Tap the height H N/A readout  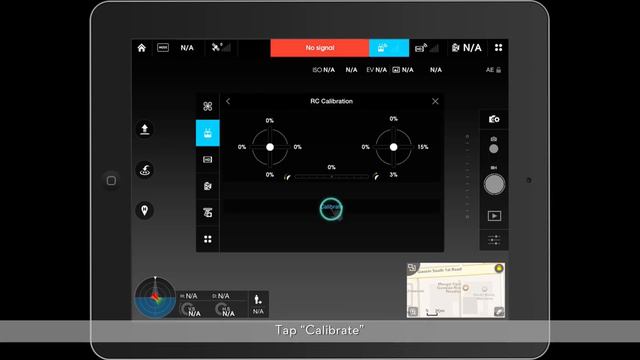click(x=189, y=296)
